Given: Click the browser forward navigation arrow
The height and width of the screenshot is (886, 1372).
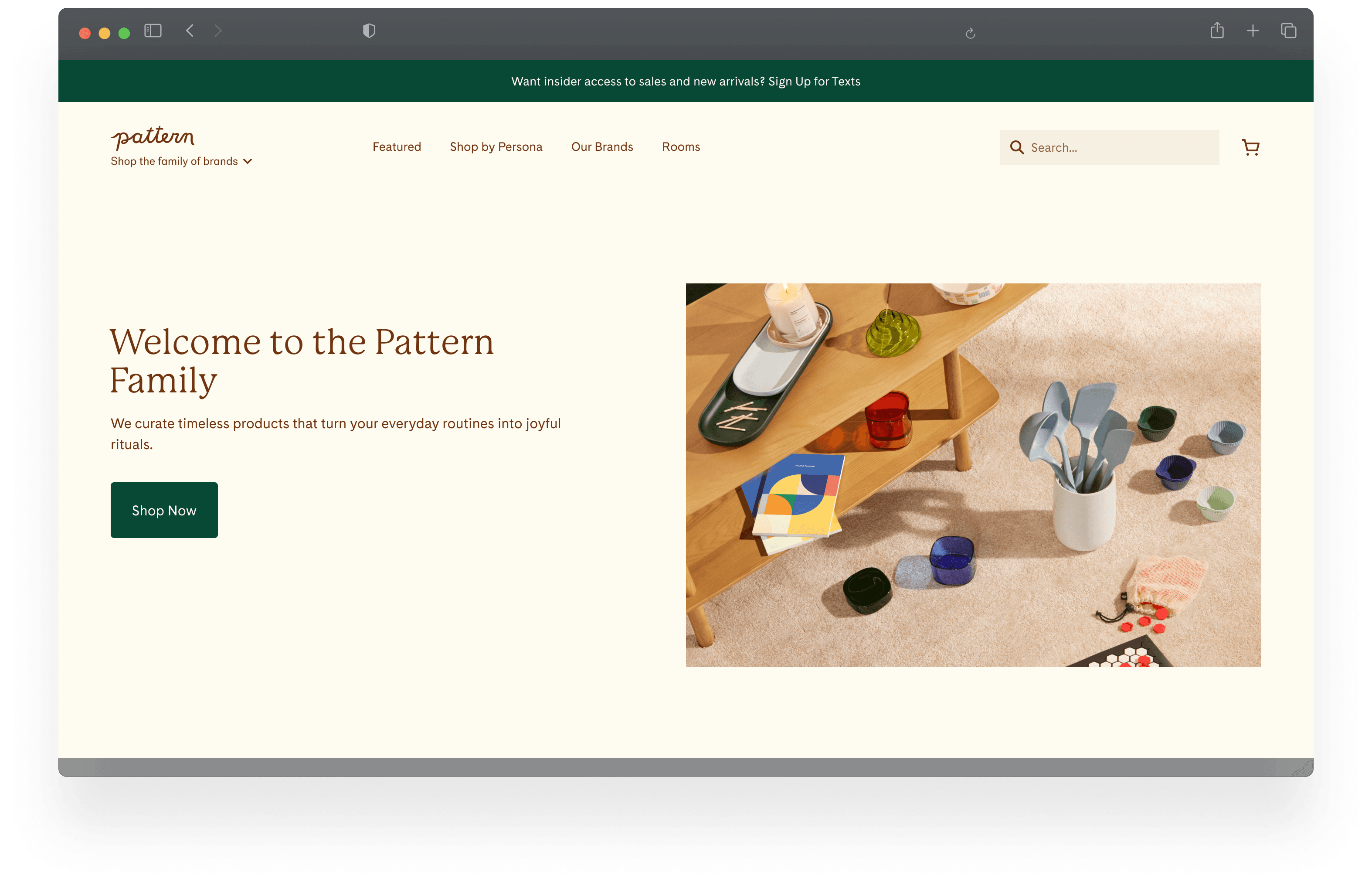Looking at the screenshot, I should pyautogui.click(x=218, y=31).
